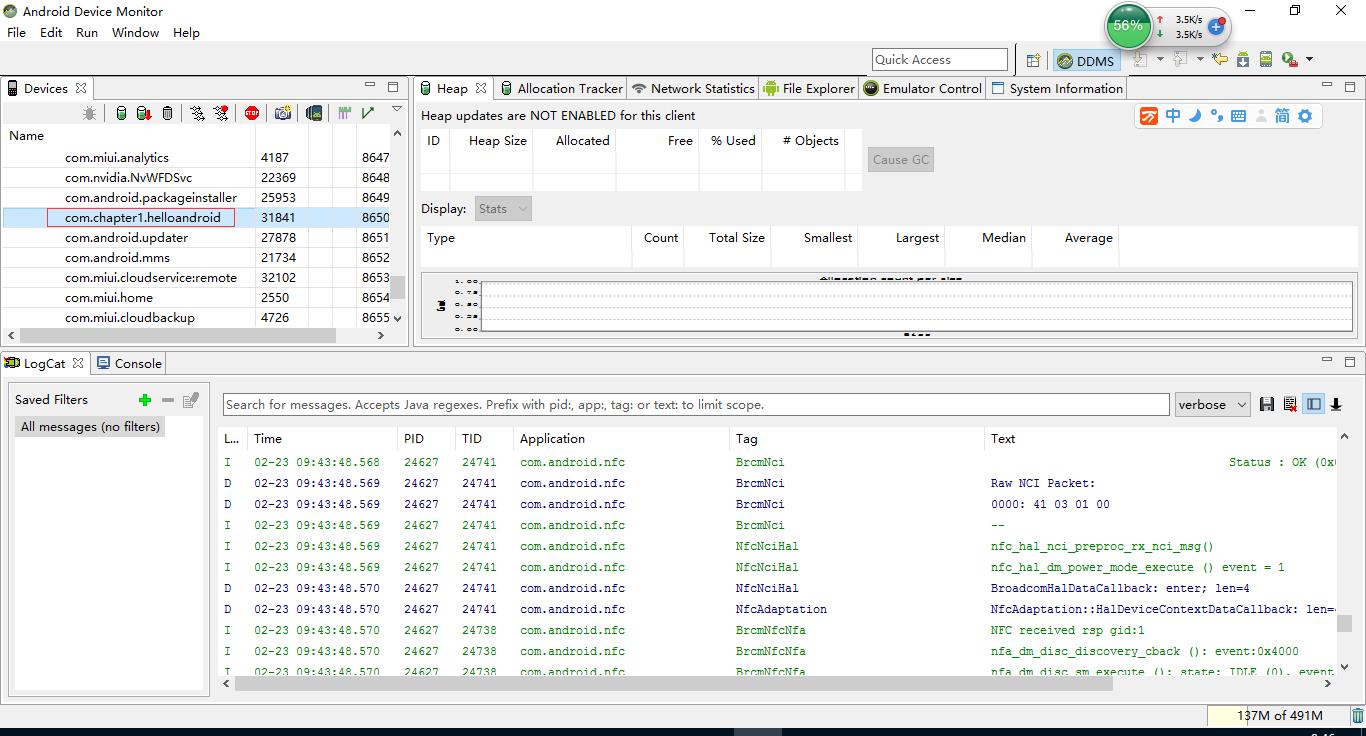1366x736 pixels.
Task: Click the LogCat search messages field
Action: (696, 404)
